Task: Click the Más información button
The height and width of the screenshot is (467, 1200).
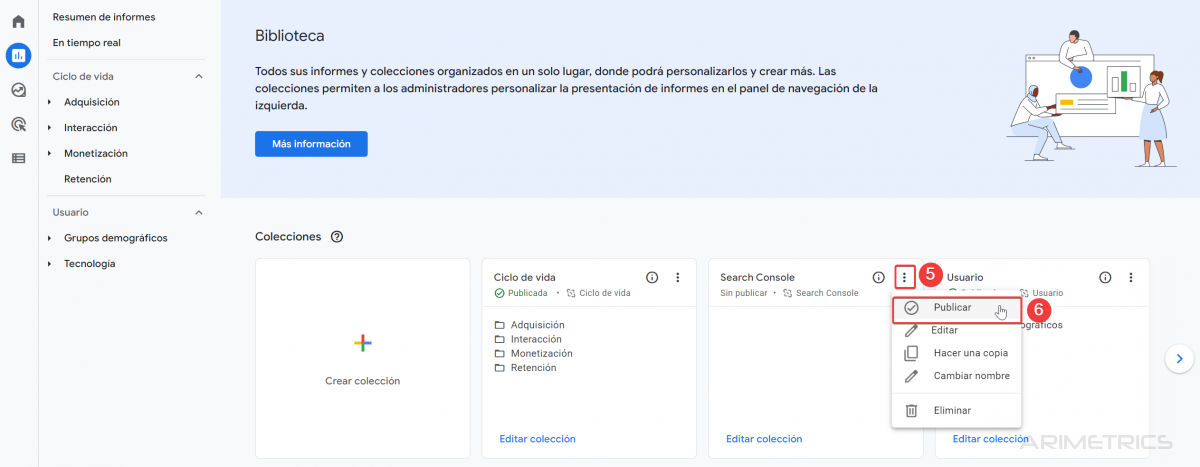Action: pos(311,144)
